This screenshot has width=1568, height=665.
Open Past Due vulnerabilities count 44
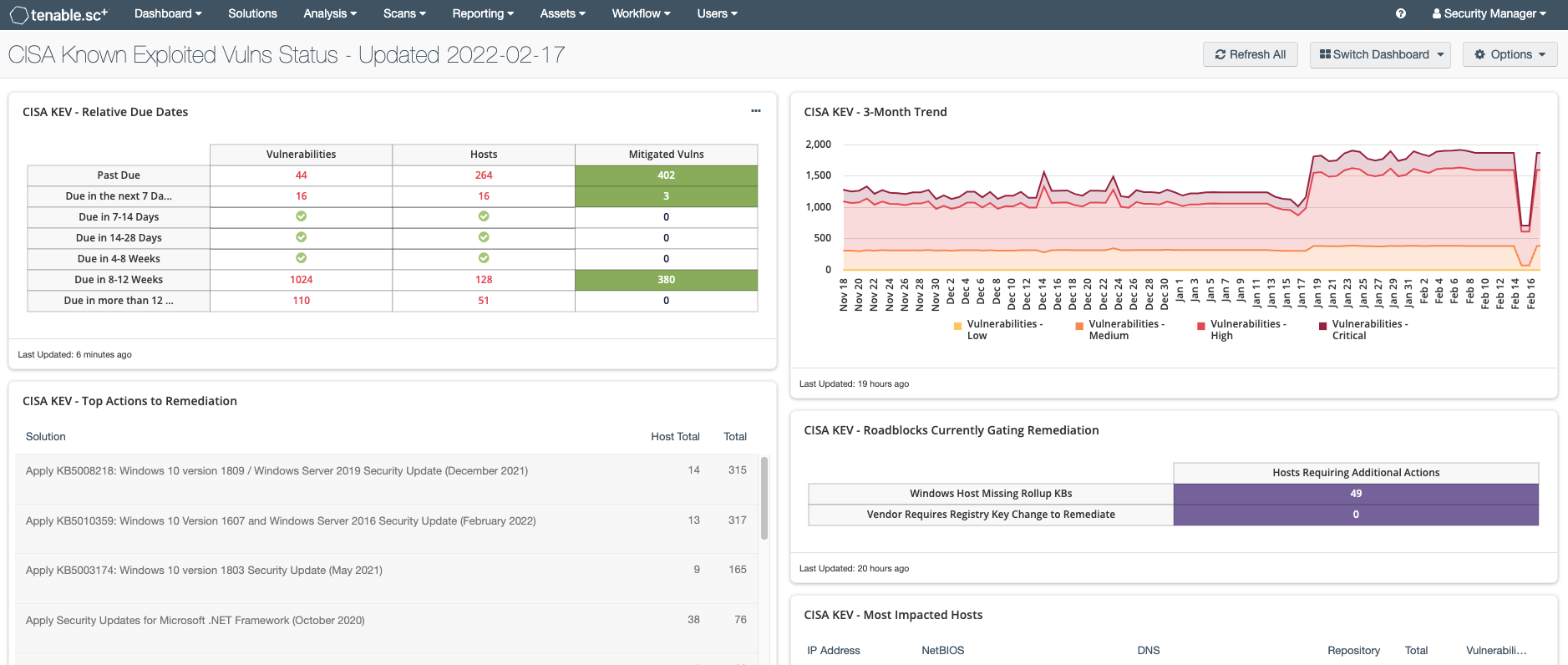(301, 175)
